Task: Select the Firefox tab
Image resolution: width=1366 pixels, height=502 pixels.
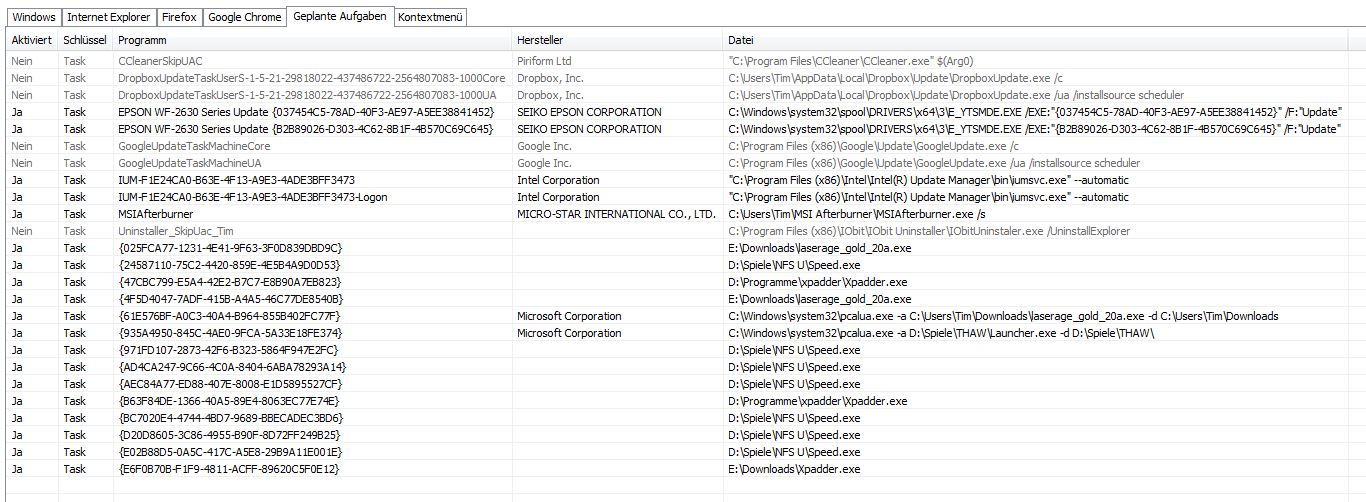Action: click(x=179, y=18)
